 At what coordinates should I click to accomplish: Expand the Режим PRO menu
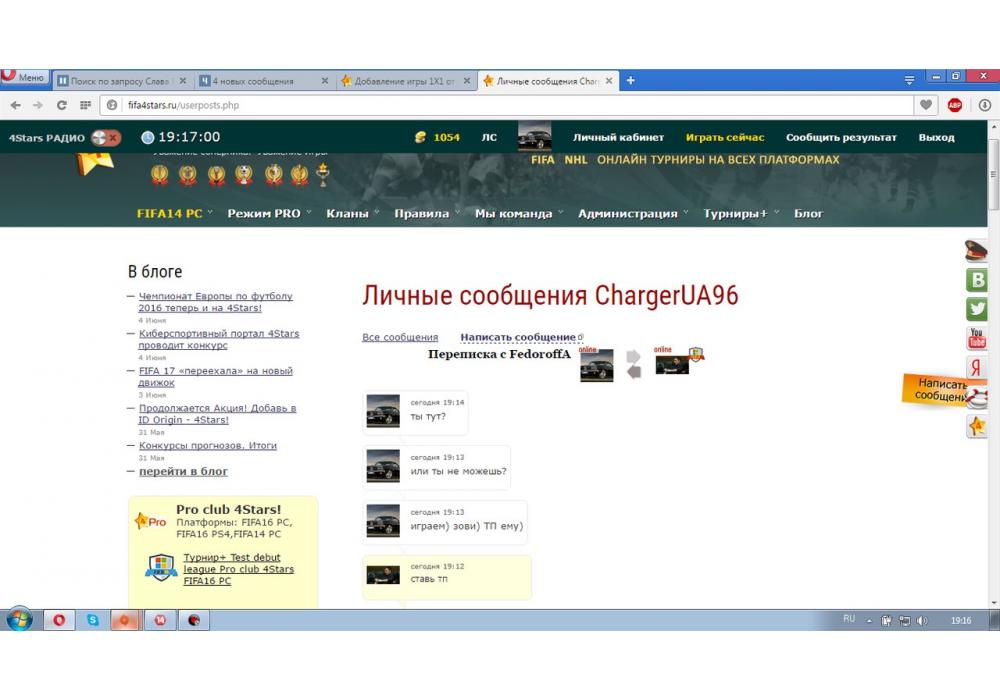coord(266,213)
